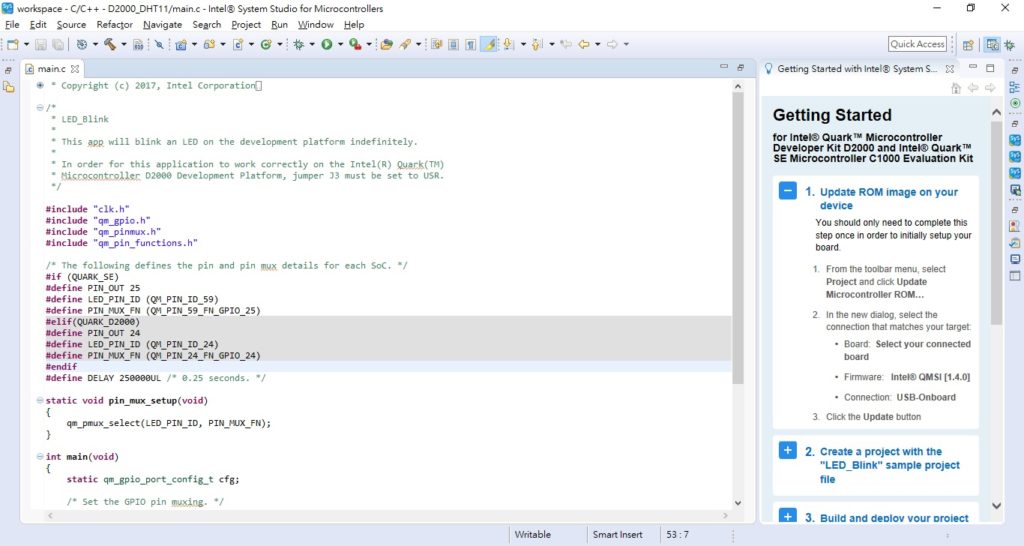Click the green New Class icon

[266, 44]
